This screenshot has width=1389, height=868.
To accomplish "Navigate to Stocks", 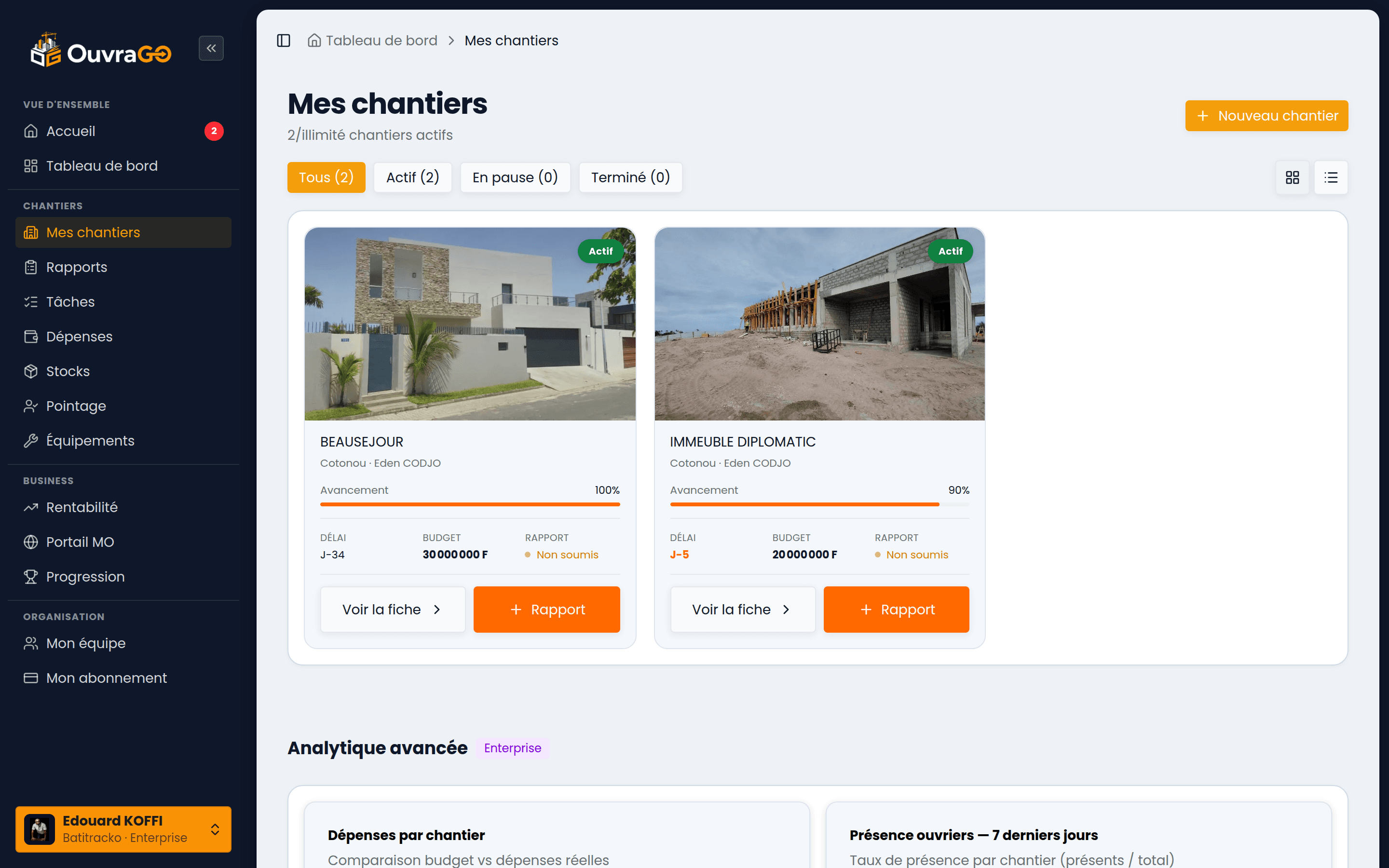I will (x=123, y=371).
